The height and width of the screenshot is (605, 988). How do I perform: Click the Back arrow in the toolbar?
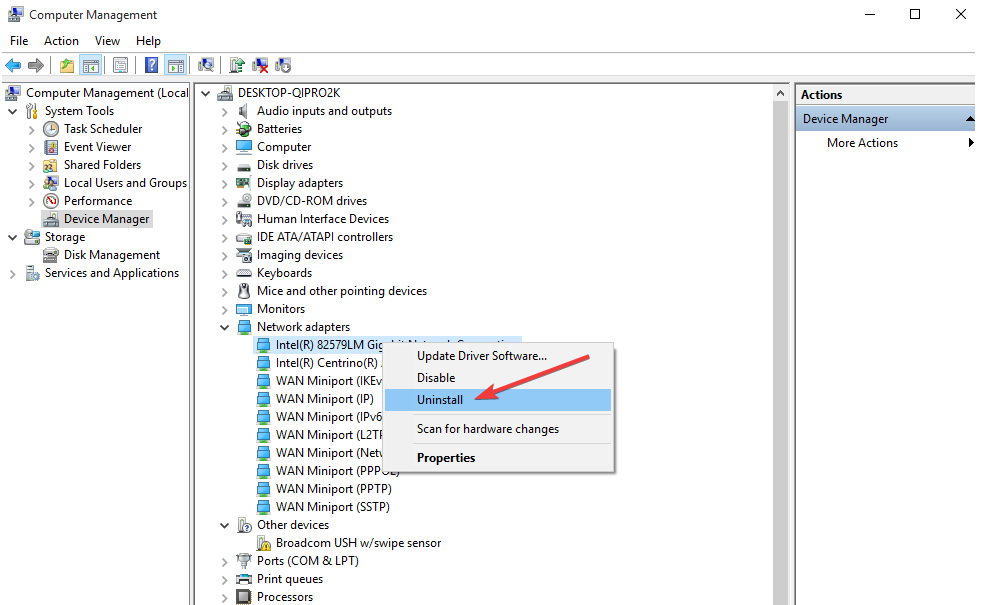tap(13, 65)
